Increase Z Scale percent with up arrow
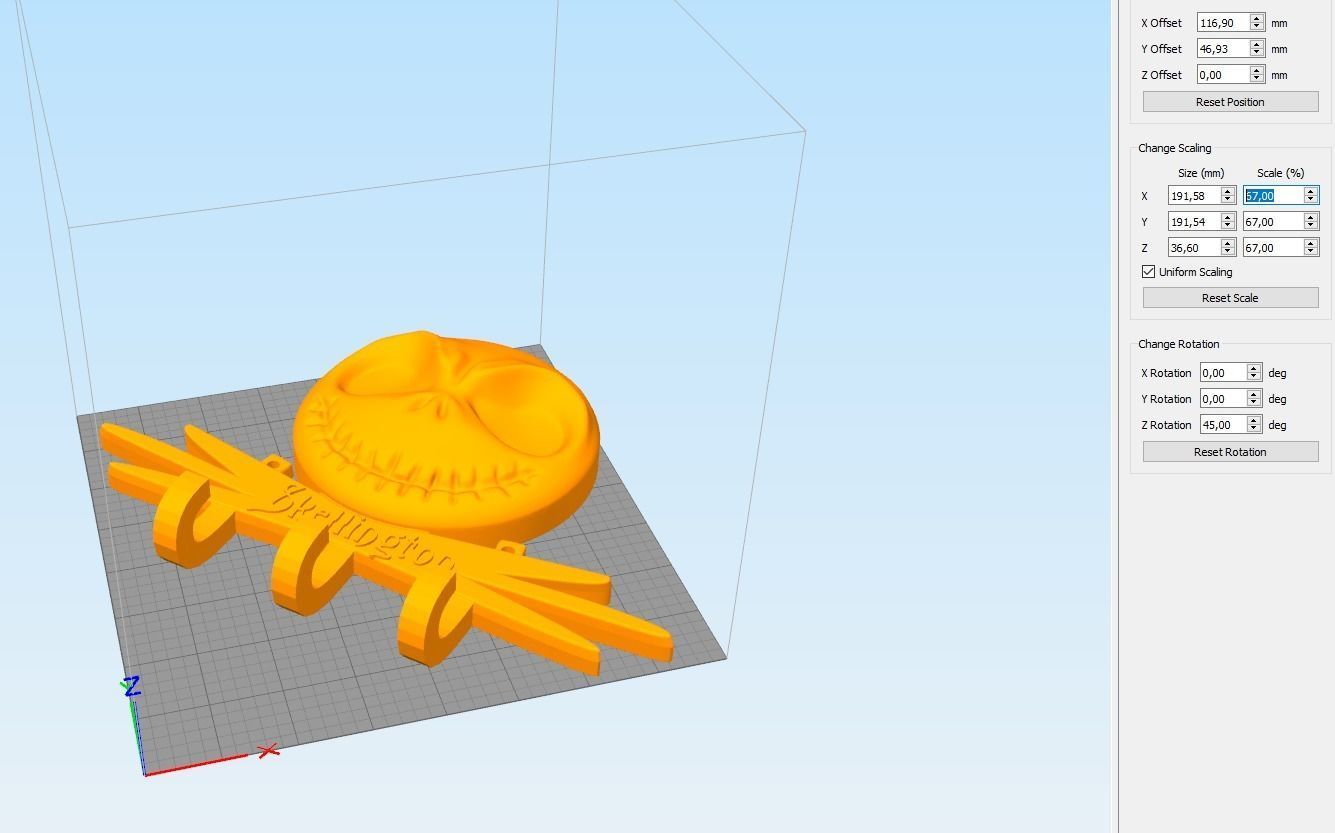The height and width of the screenshot is (833, 1335). pos(1311,244)
